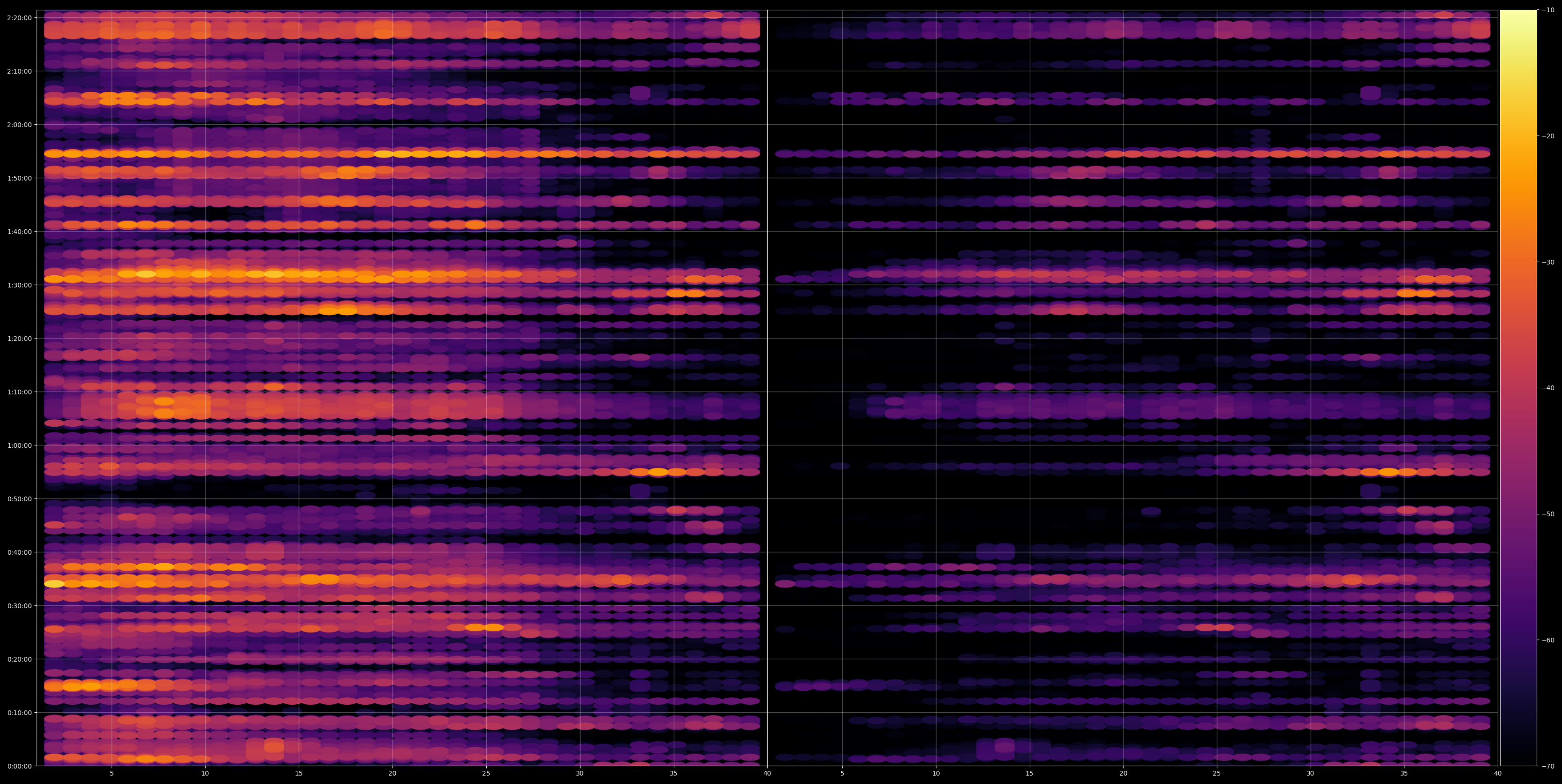Click the "1:50:00" time axis label
The image size is (1562, 784).
pos(19,178)
